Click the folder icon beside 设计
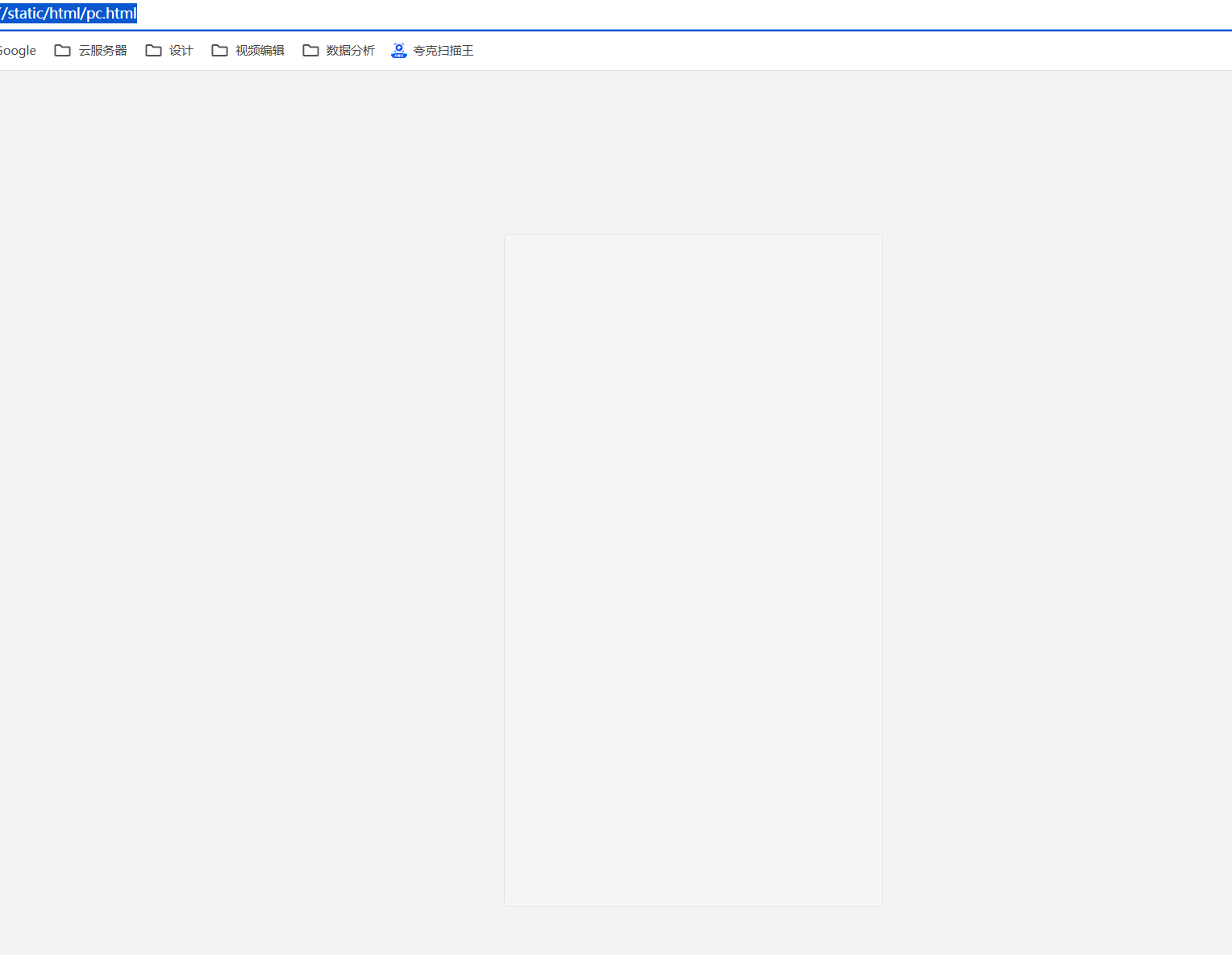Viewport: 1232px width, 955px height. (153, 51)
